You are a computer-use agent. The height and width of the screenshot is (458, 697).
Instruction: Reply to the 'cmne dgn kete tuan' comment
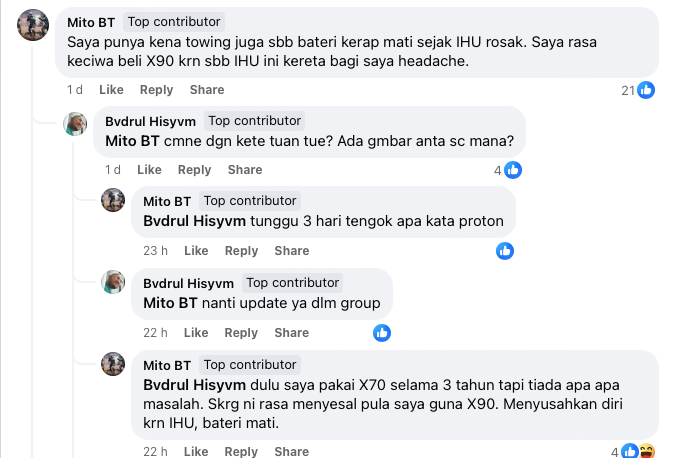tap(194, 170)
